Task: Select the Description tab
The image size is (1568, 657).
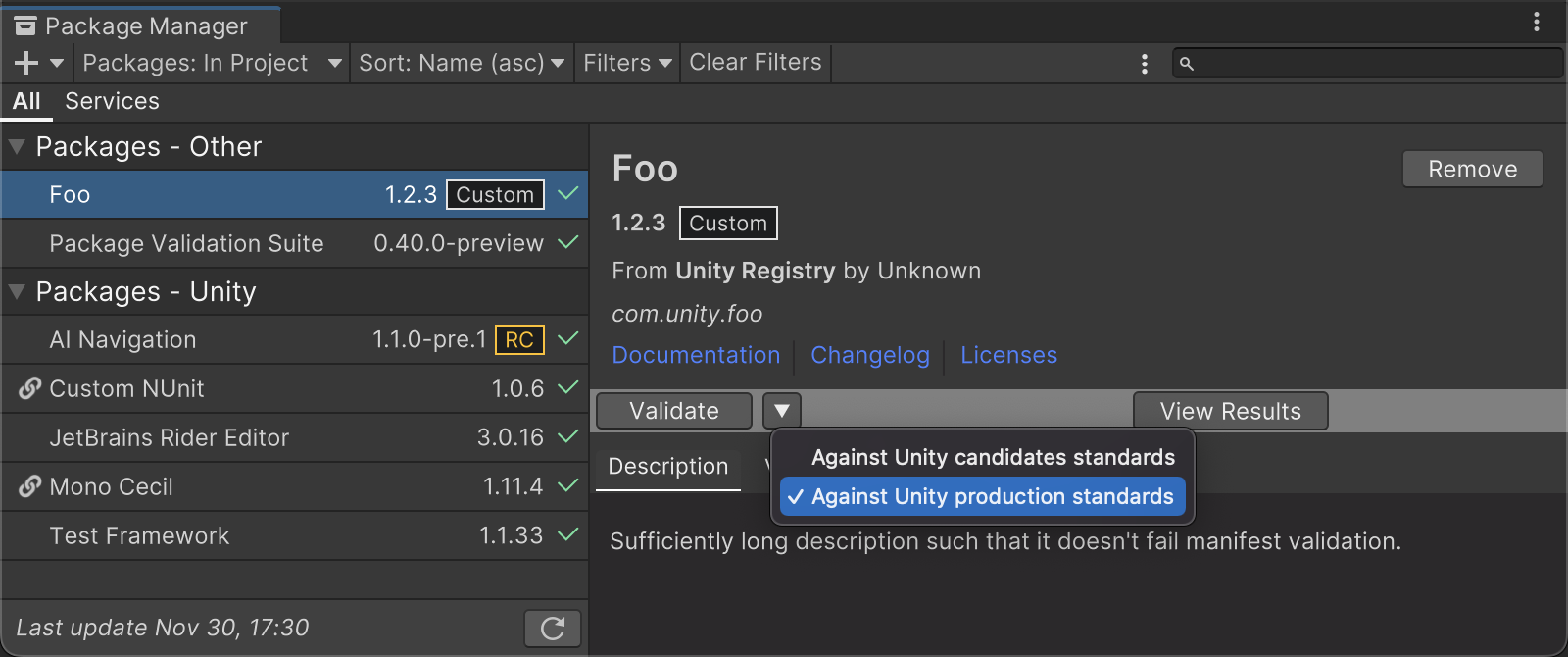Action: (668, 467)
